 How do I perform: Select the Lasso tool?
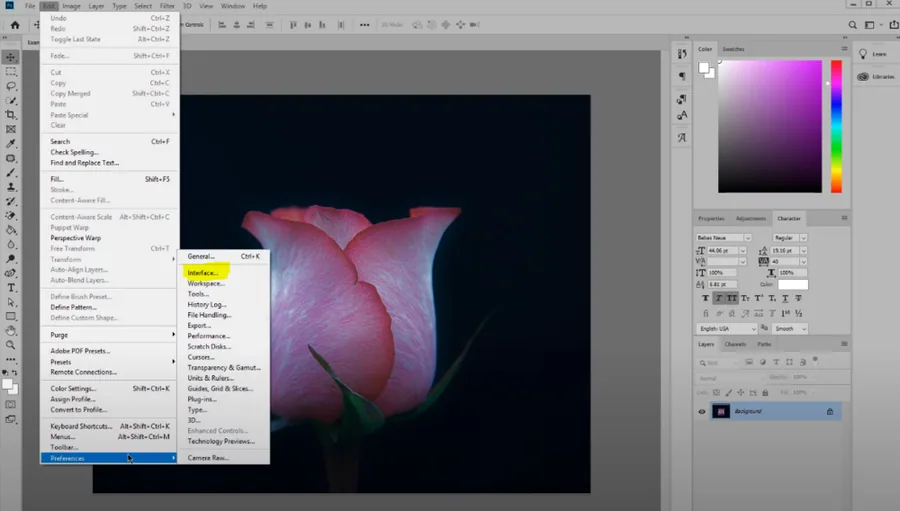pyautogui.click(x=11, y=86)
